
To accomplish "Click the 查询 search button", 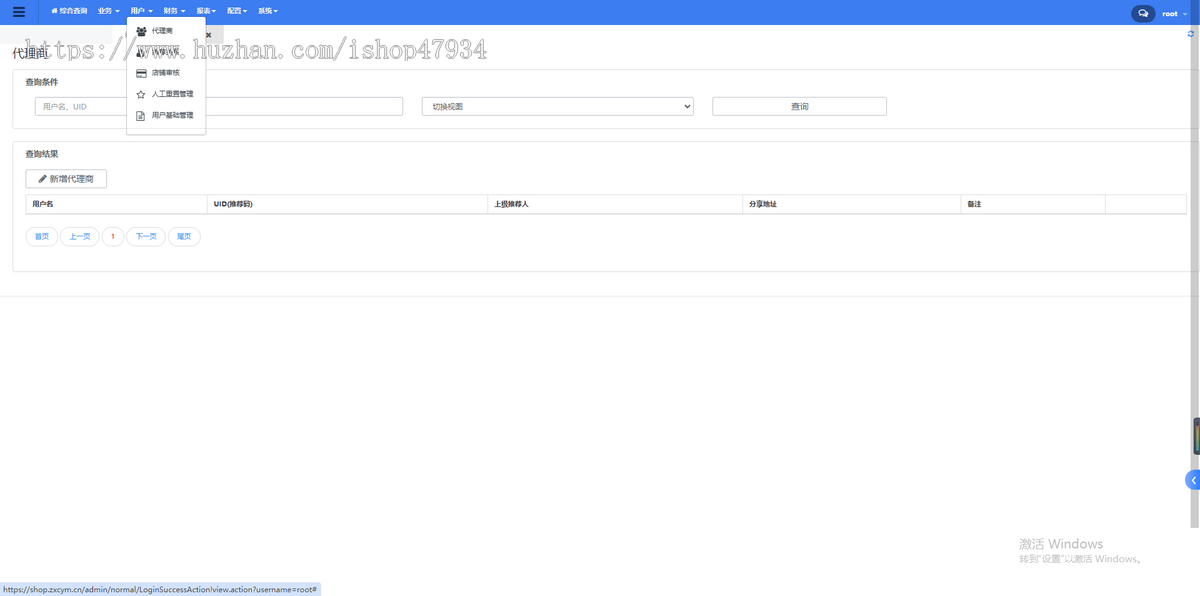I will (799, 106).
